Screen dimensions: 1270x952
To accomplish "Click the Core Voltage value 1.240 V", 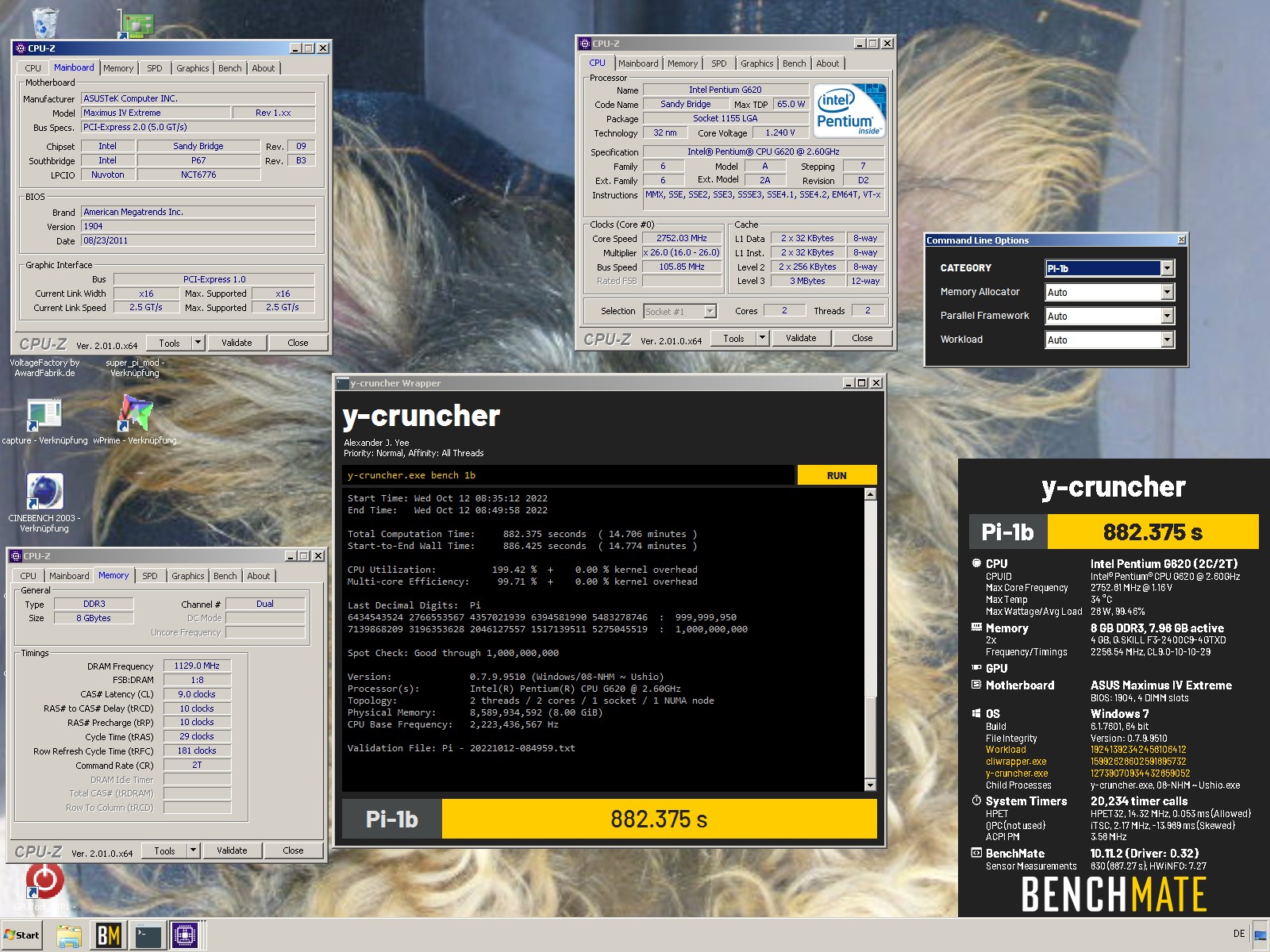I will 779,132.
